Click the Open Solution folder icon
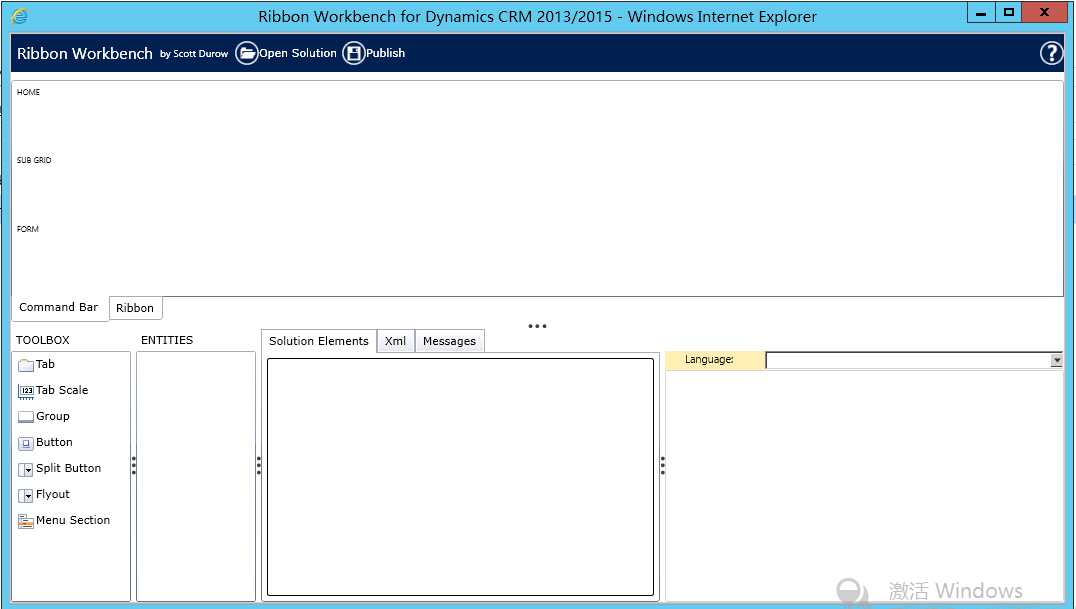1076x609 pixels. [x=247, y=53]
